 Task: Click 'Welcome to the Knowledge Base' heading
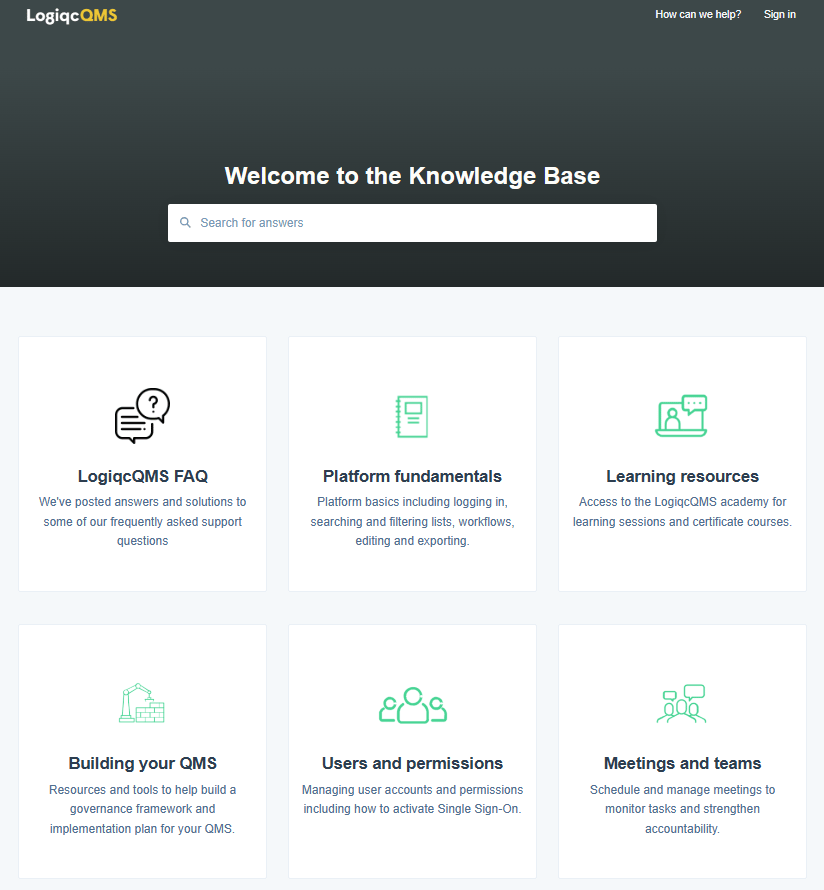tap(412, 176)
